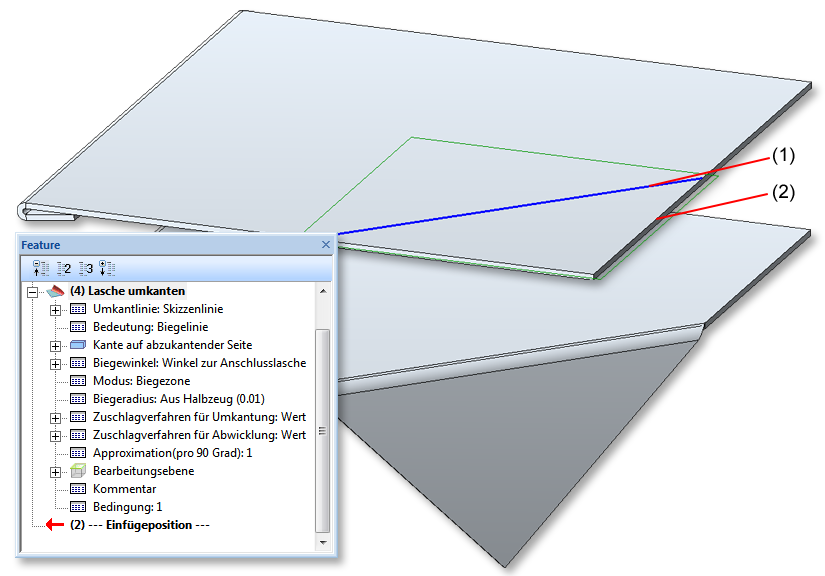Expand the Umkantlinie: Skizzenlinie entry
Screen dimensions: 825x576
click(55, 310)
